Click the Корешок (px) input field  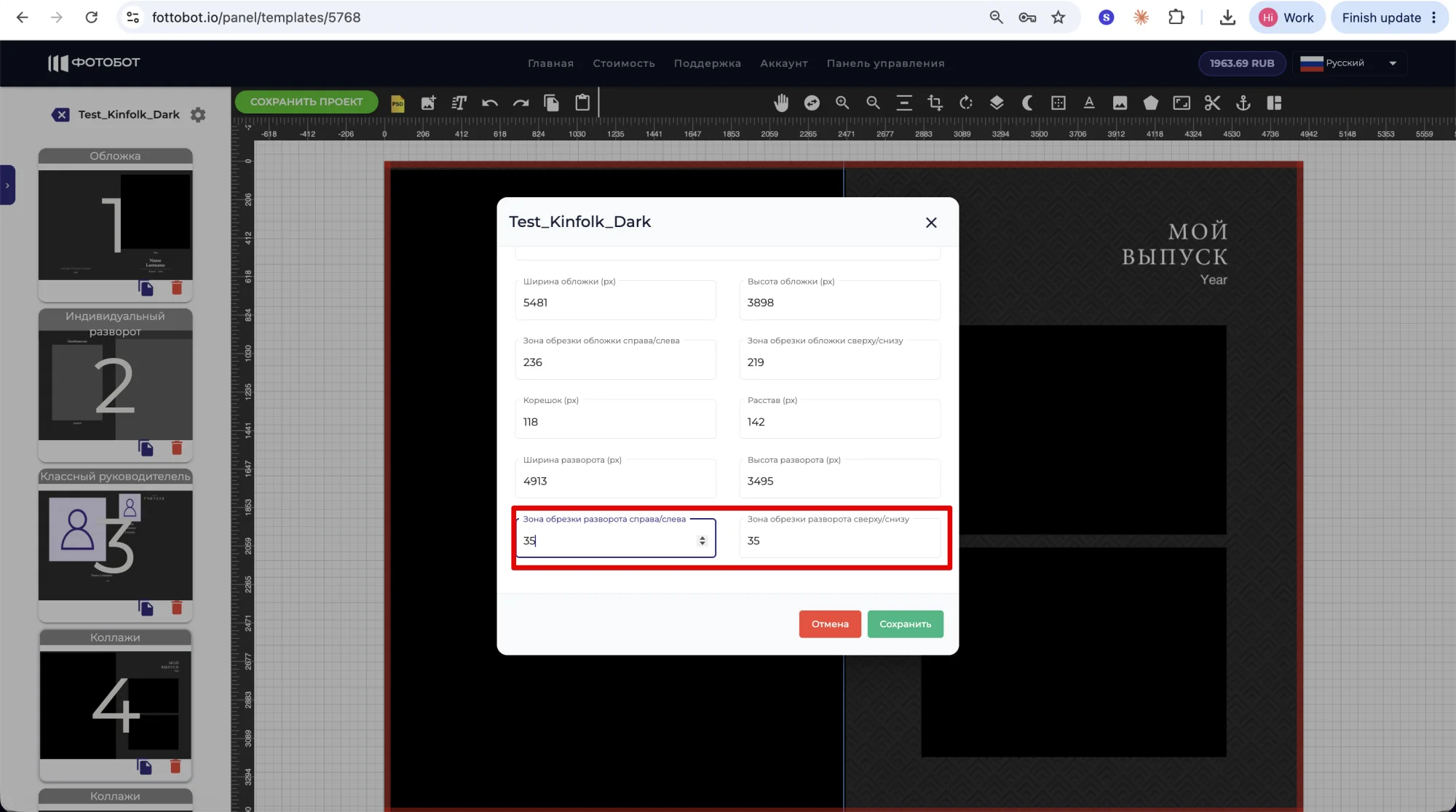click(x=615, y=422)
